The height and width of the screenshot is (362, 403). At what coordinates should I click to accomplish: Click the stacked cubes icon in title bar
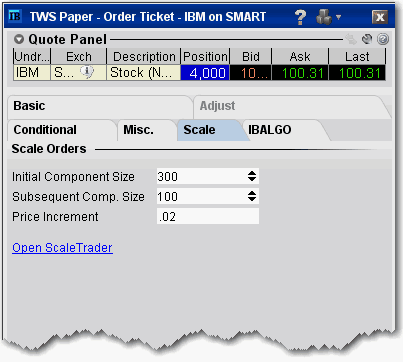pyautogui.click(x=324, y=17)
